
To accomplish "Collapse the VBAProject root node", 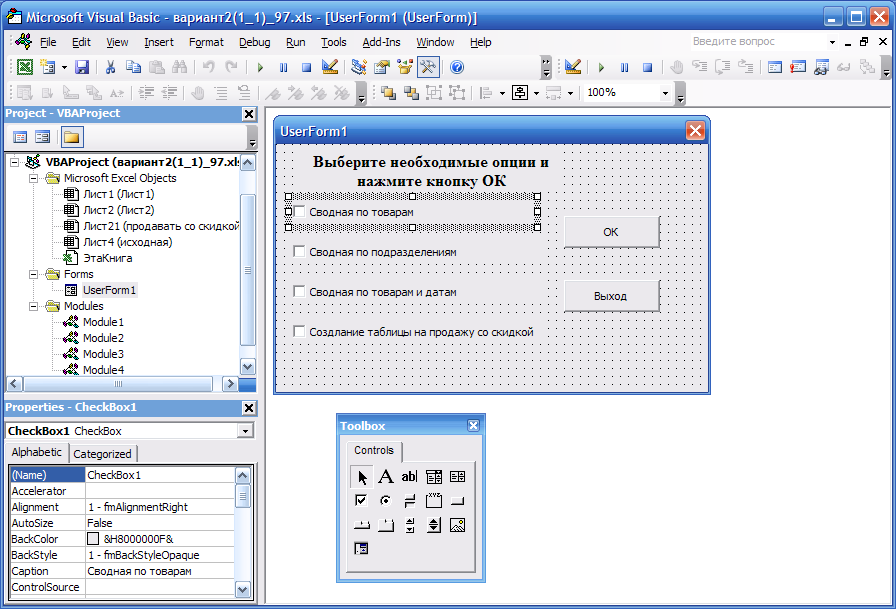I will pos(14,162).
